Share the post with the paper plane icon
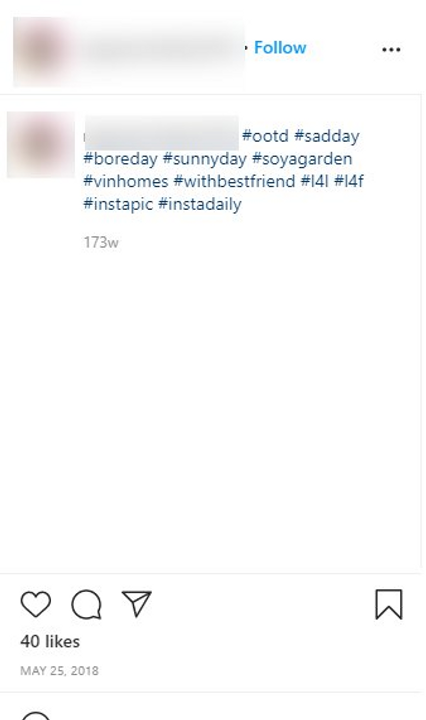 point(136,603)
